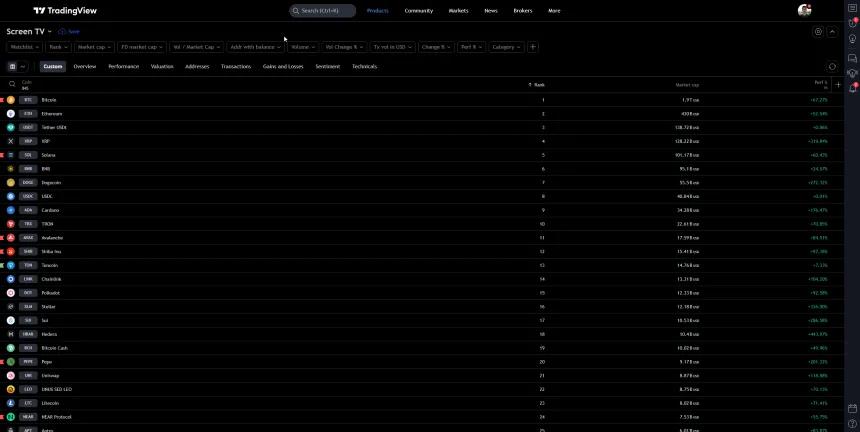
Task: Open the Screen TV screener name dropdown
Action: point(29,32)
